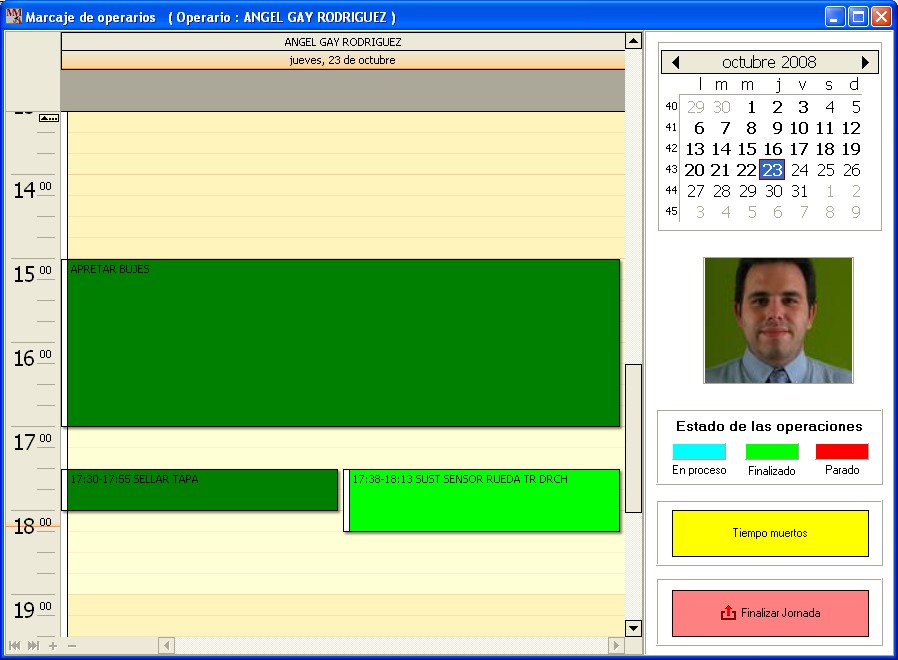Select October 1 in the calendar

(751, 107)
